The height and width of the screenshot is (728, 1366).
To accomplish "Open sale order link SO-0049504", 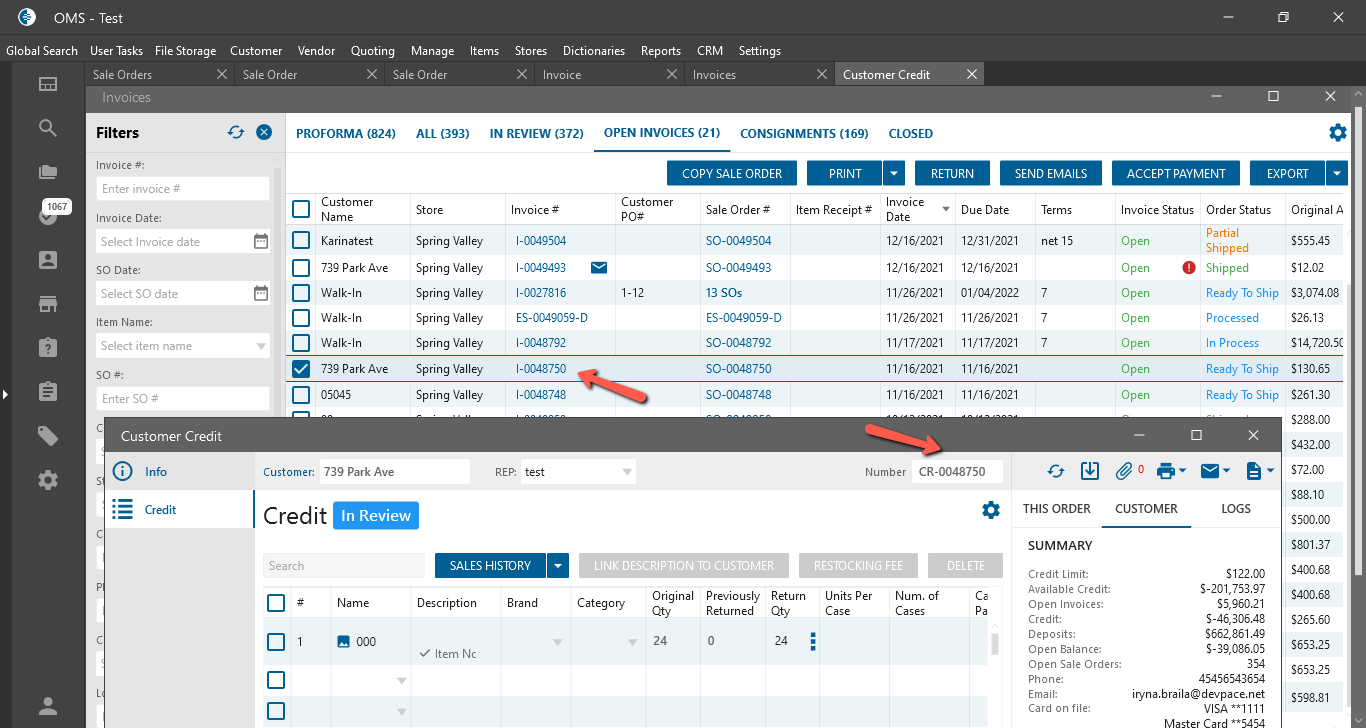I will (x=738, y=241).
